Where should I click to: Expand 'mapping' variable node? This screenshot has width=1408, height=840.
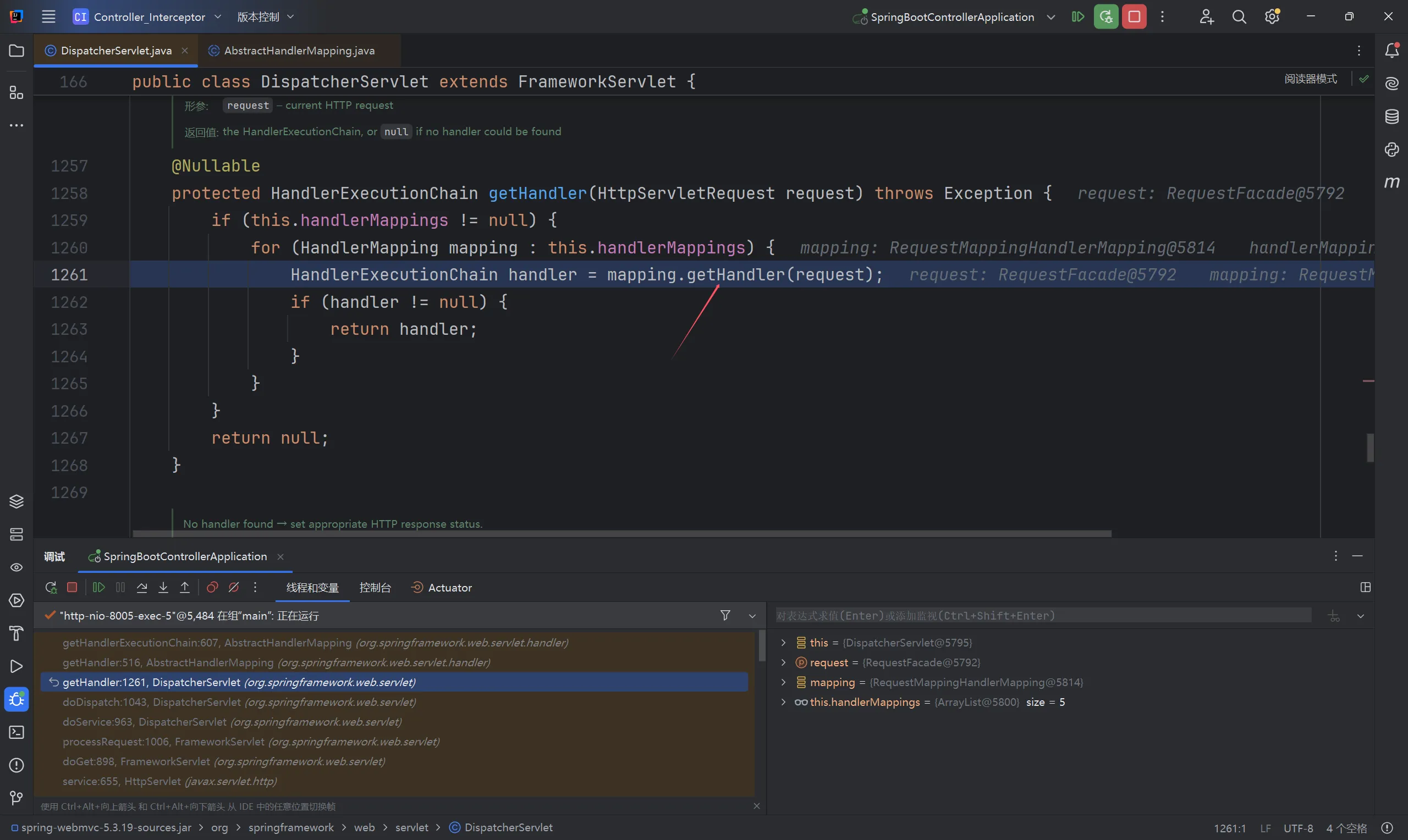click(784, 682)
